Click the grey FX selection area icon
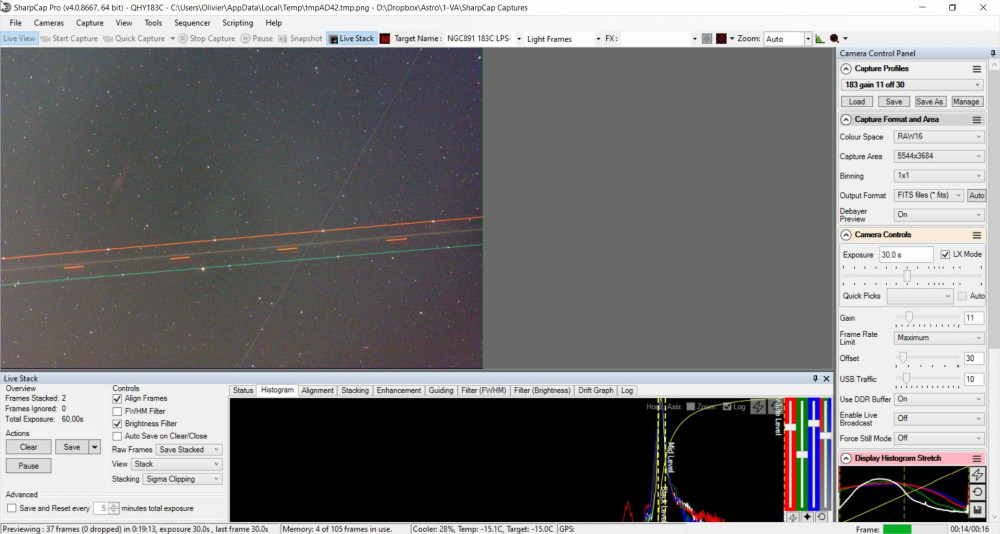1000x534 pixels. pos(707,38)
